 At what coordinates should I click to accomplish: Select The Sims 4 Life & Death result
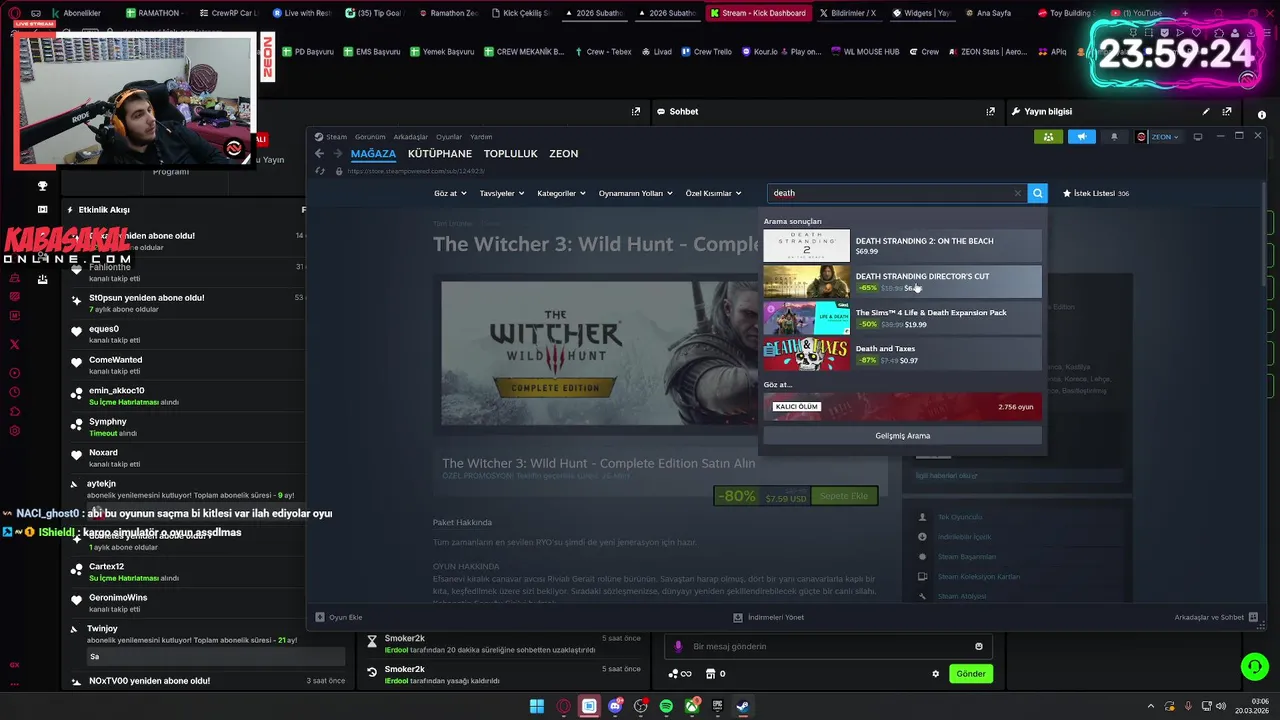click(x=902, y=318)
